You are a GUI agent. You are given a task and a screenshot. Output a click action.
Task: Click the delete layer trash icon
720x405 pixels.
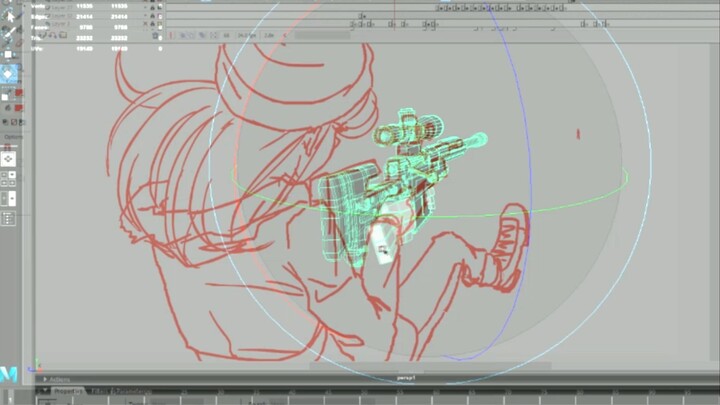coord(155,35)
